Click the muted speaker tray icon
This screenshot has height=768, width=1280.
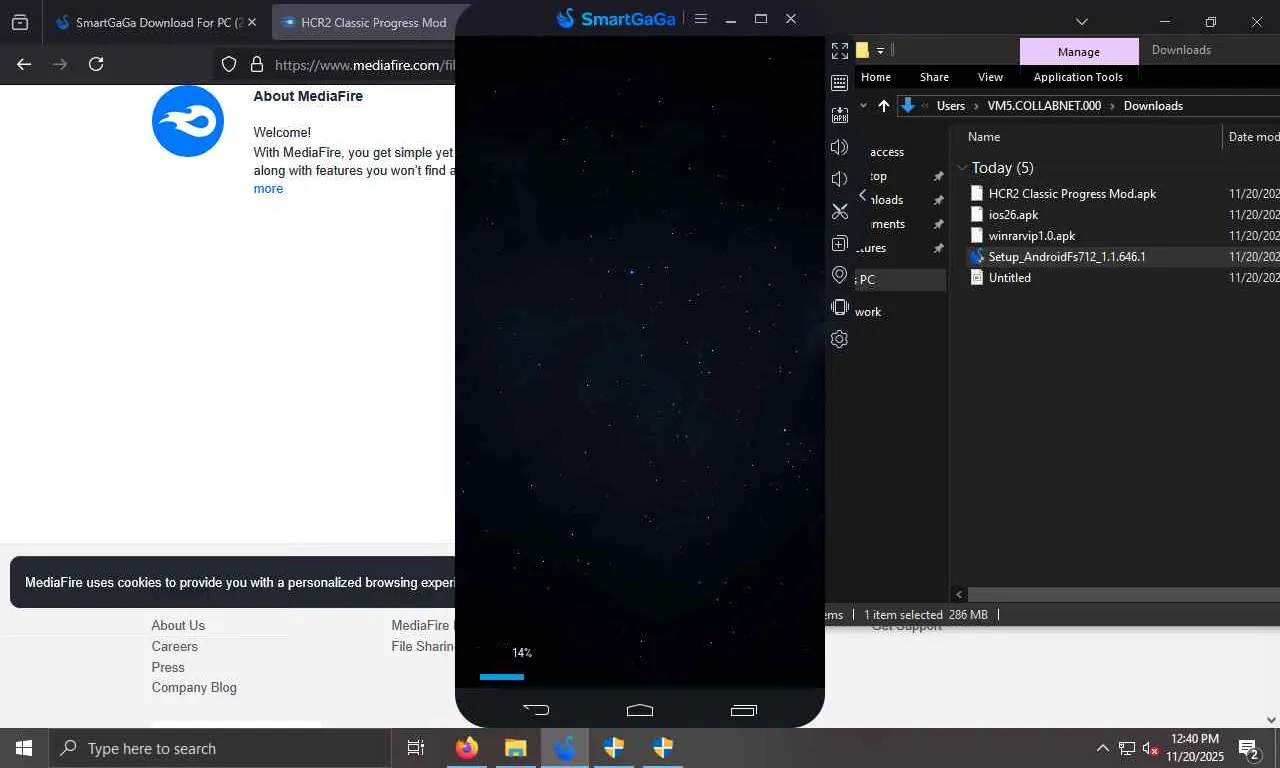click(1151, 748)
